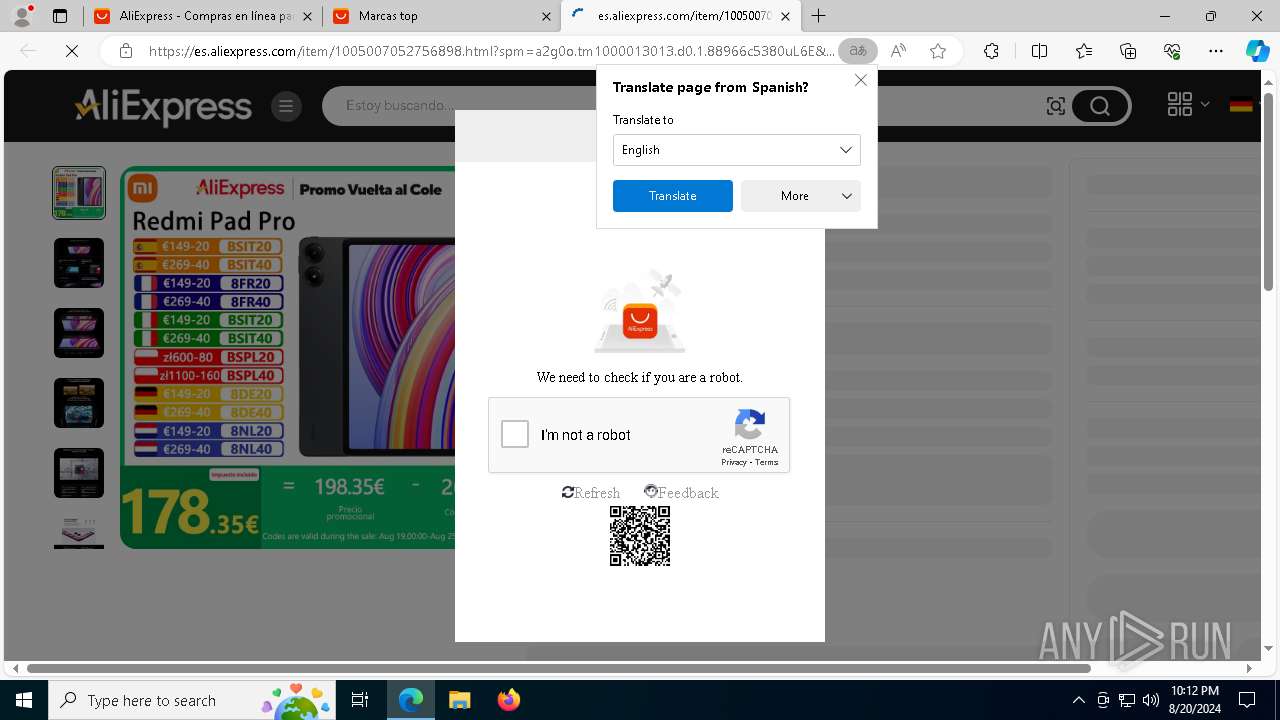Open the Favorites list icon
This screenshot has height=720, width=1280.
point(1084,51)
